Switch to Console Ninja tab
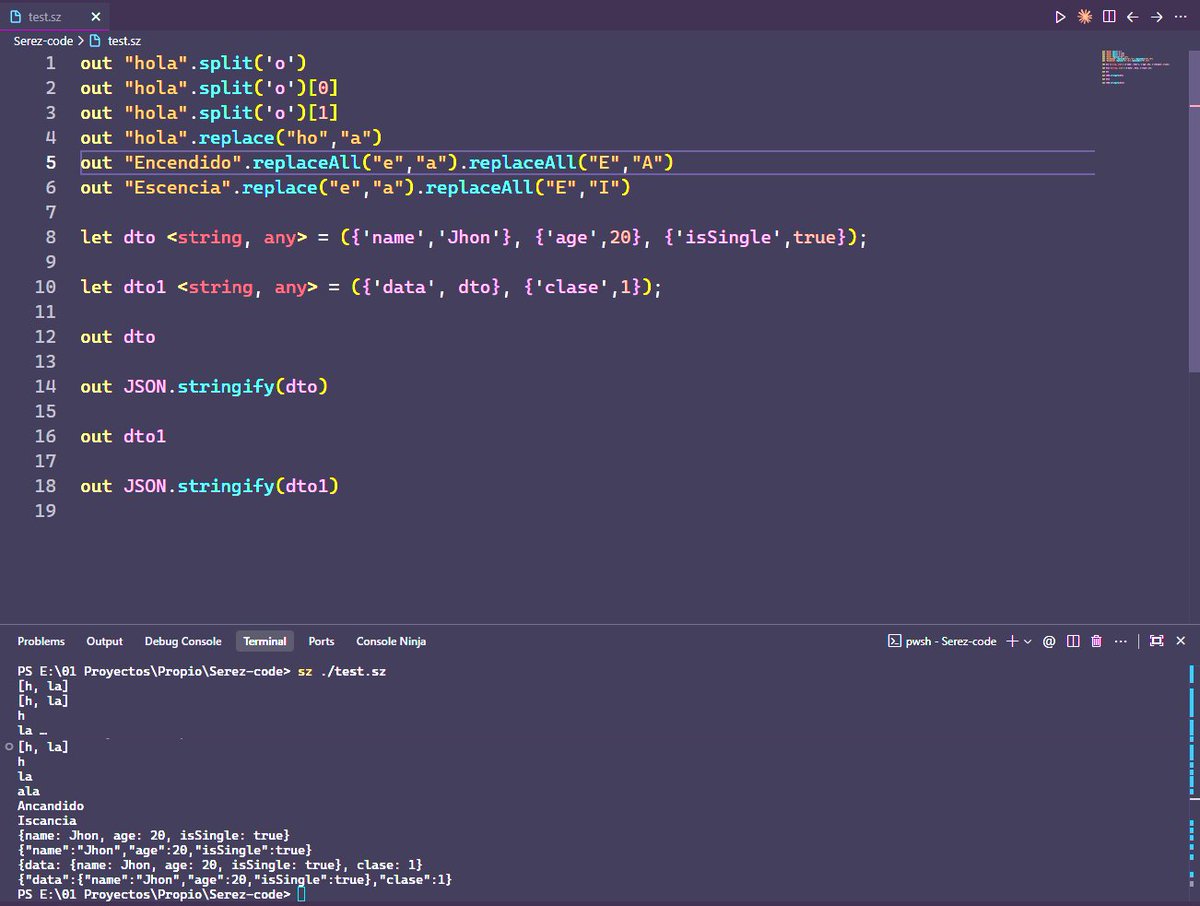The width and height of the screenshot is (1200, 906). point(391,641)
